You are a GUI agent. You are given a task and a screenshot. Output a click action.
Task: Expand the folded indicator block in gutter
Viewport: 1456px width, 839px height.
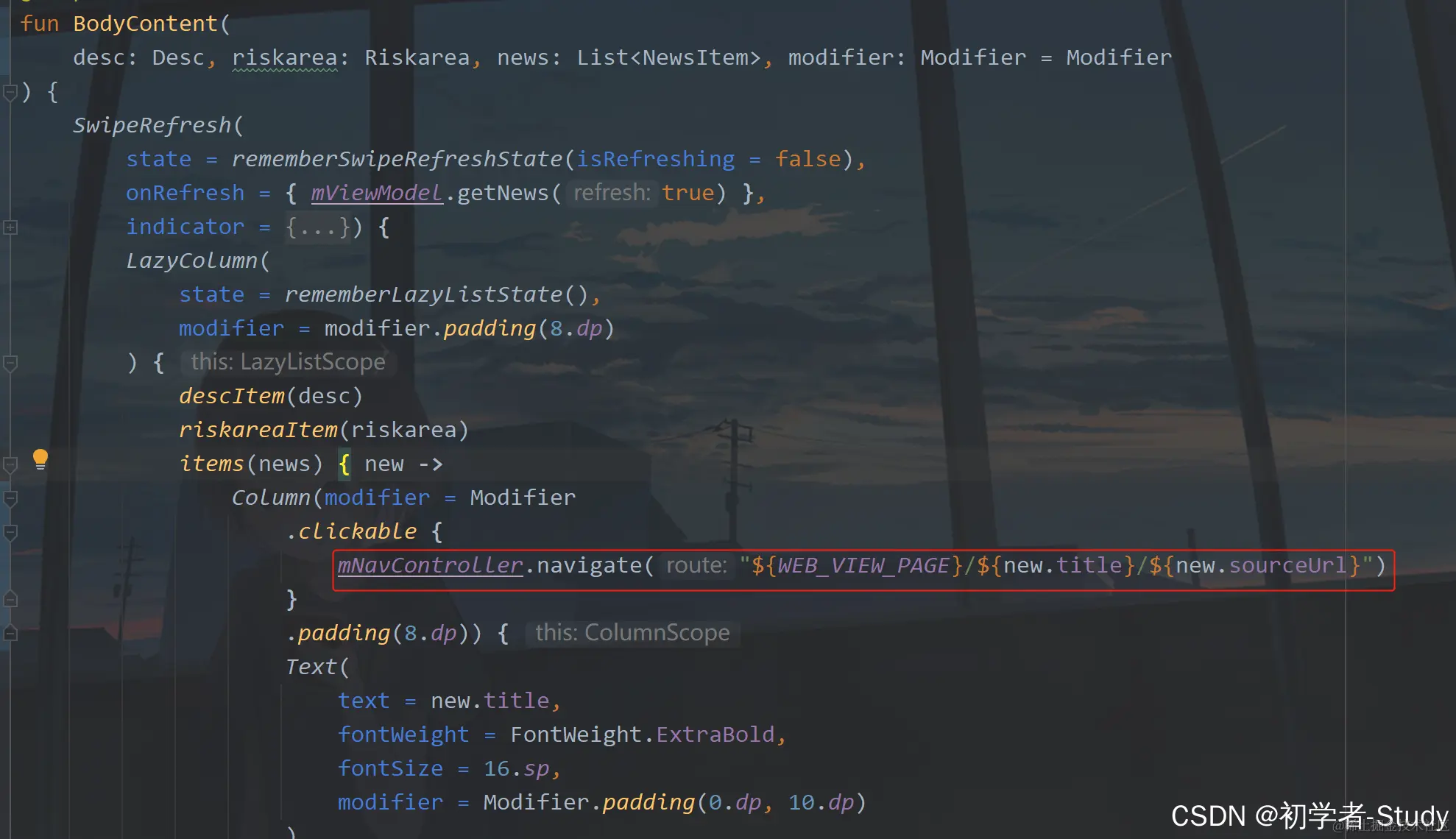pos(10,227)
